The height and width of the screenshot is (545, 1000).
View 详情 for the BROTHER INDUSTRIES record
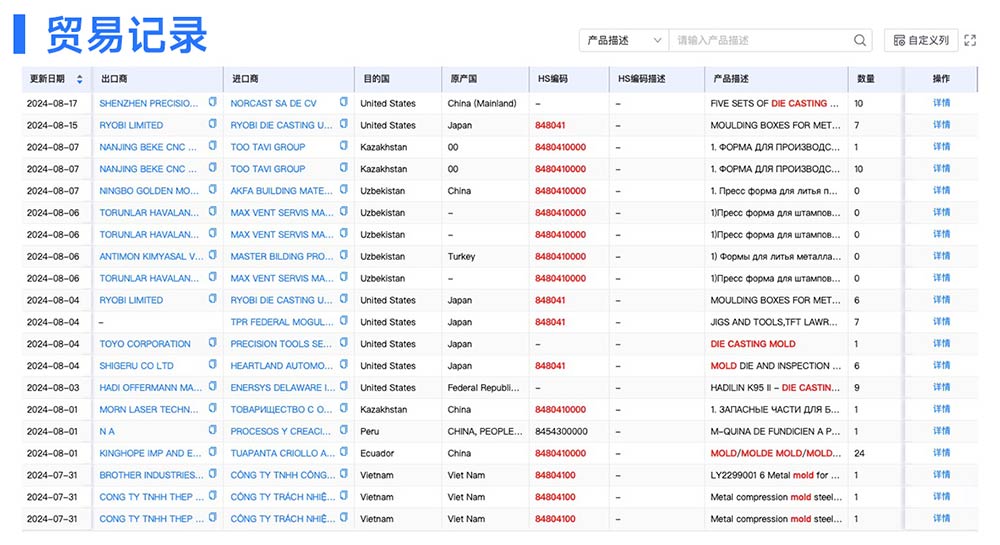[941, 474]
